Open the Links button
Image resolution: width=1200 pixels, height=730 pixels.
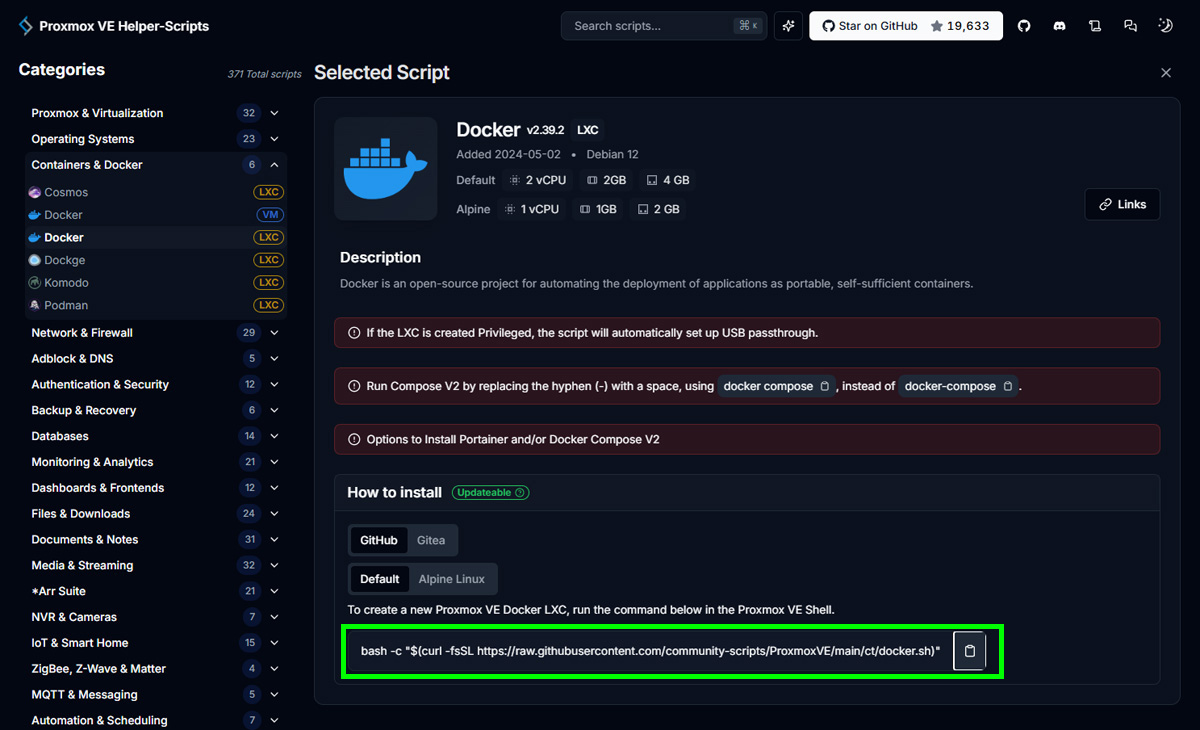tap(1122, 204)
